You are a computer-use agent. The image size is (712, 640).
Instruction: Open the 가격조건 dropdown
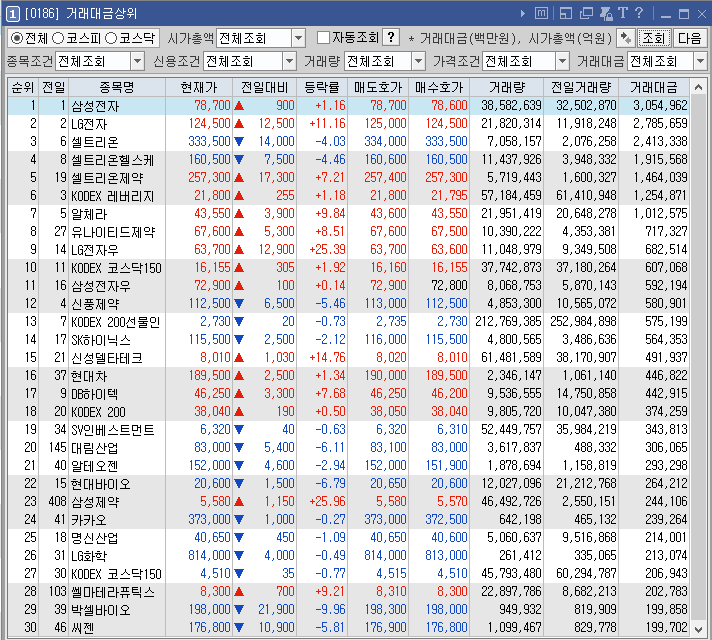(x=562, y=61)
